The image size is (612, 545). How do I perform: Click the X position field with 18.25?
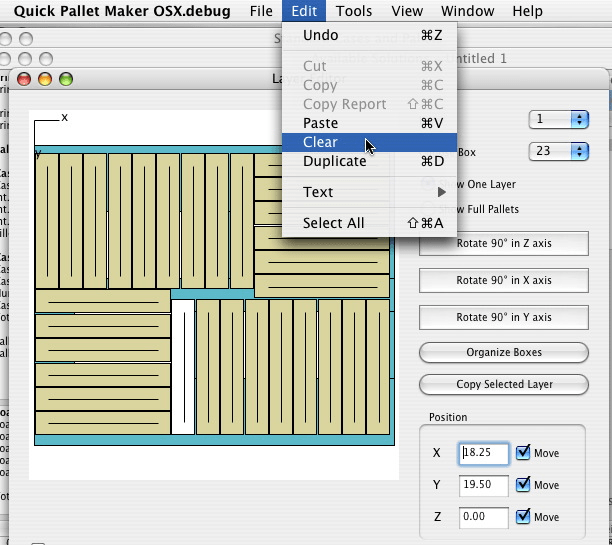484,453
